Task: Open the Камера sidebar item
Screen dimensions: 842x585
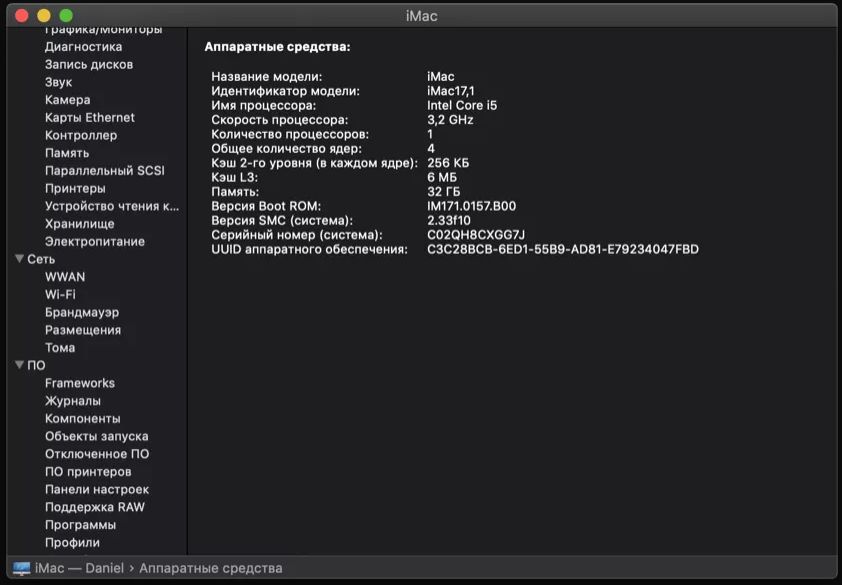Action: click(x=67, y=100)
